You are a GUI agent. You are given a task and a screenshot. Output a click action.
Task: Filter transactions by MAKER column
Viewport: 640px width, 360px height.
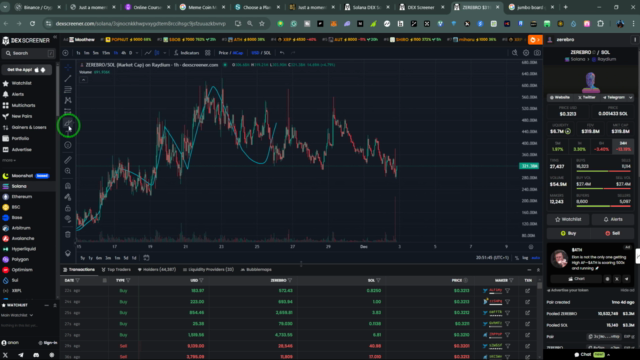[511, 280]
